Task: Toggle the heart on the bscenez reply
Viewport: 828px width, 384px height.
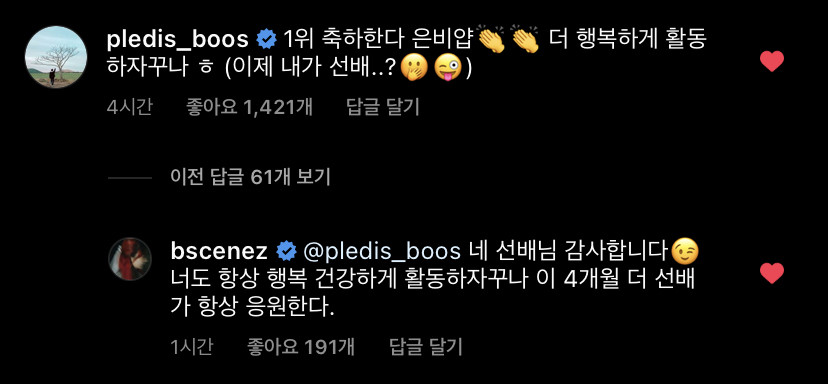Action: pos(771,273)
